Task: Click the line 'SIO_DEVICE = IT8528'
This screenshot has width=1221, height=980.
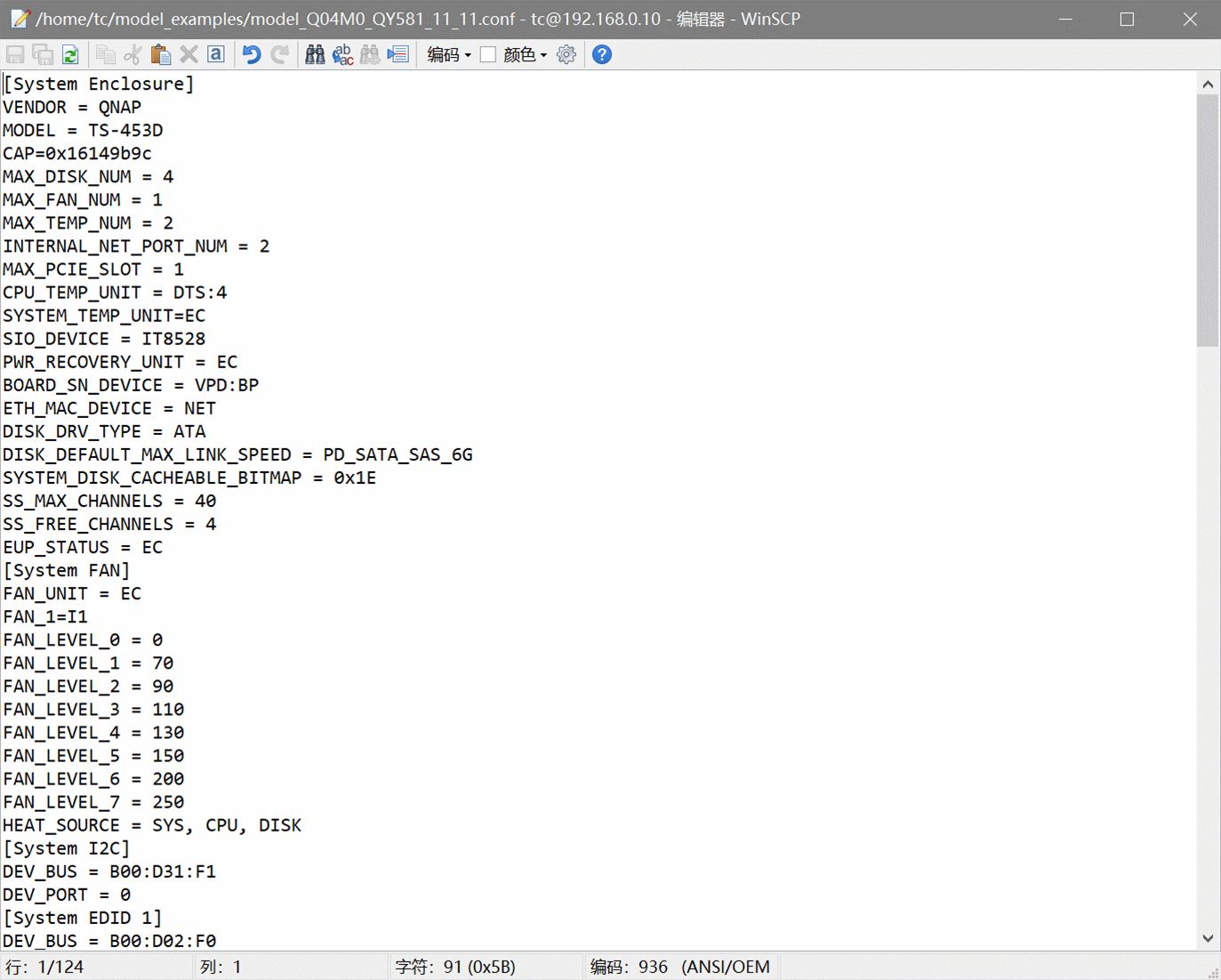Action: click(104, 339)
